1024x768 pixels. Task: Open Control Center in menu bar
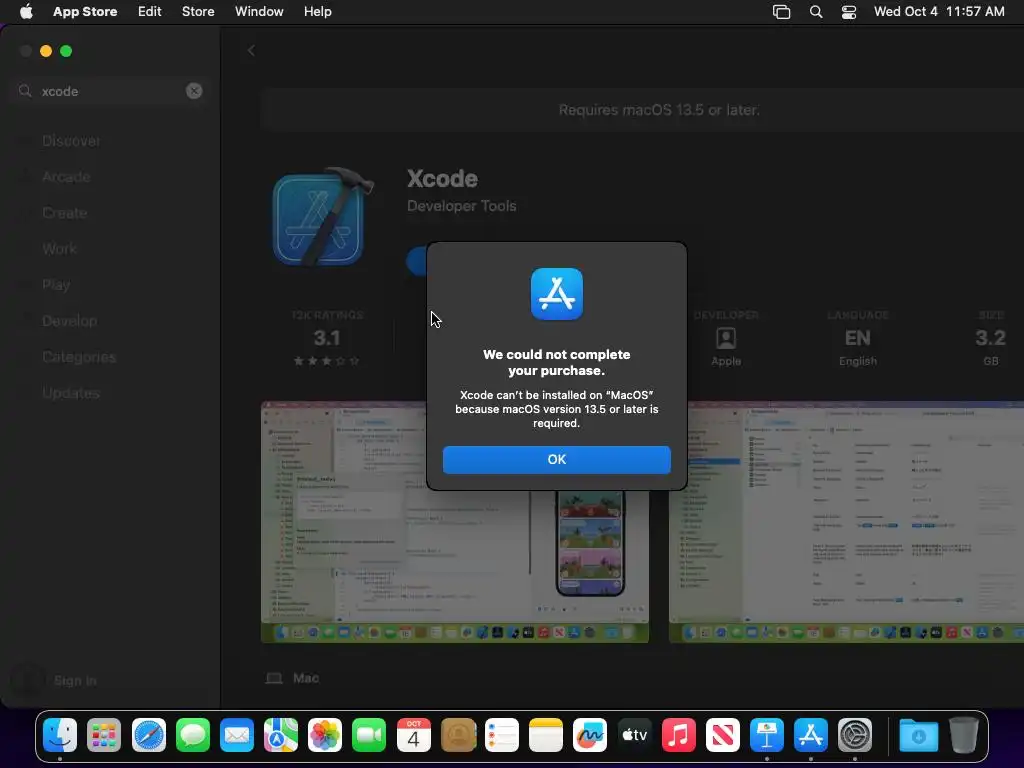[848, 12]
